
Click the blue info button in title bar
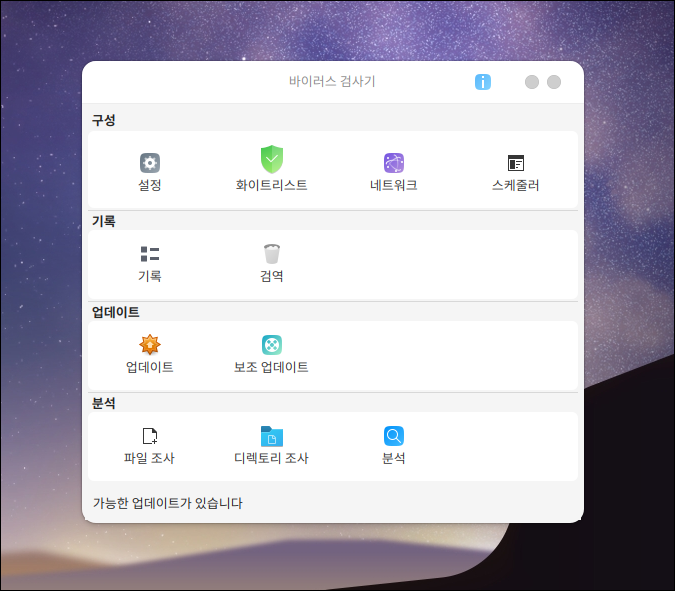[483, 82]
